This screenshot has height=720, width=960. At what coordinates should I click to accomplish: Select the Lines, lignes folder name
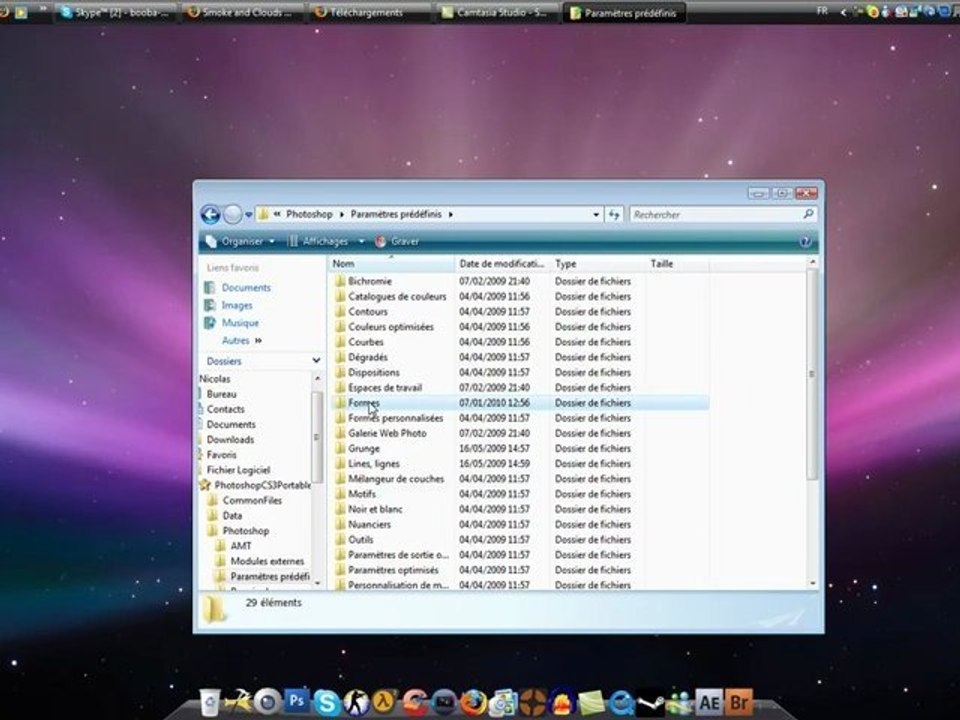coord(373,463)
